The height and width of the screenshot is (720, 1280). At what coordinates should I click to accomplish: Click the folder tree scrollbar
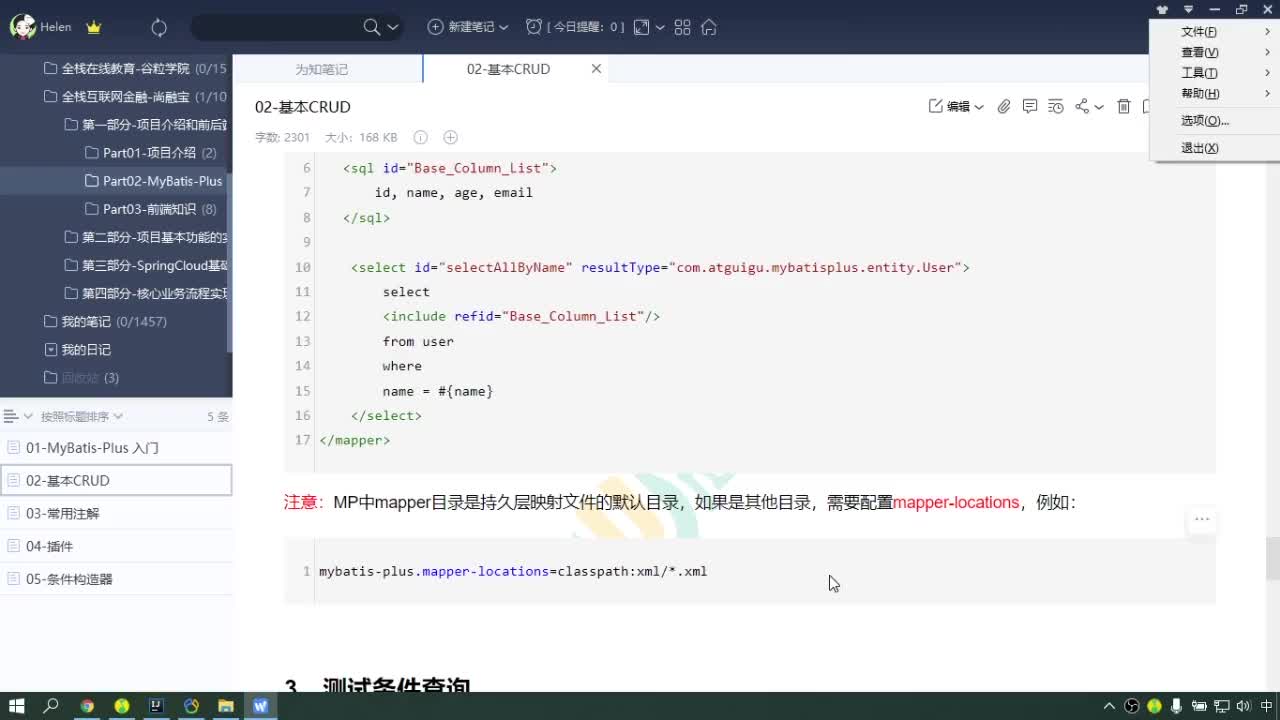pos(230,262)
